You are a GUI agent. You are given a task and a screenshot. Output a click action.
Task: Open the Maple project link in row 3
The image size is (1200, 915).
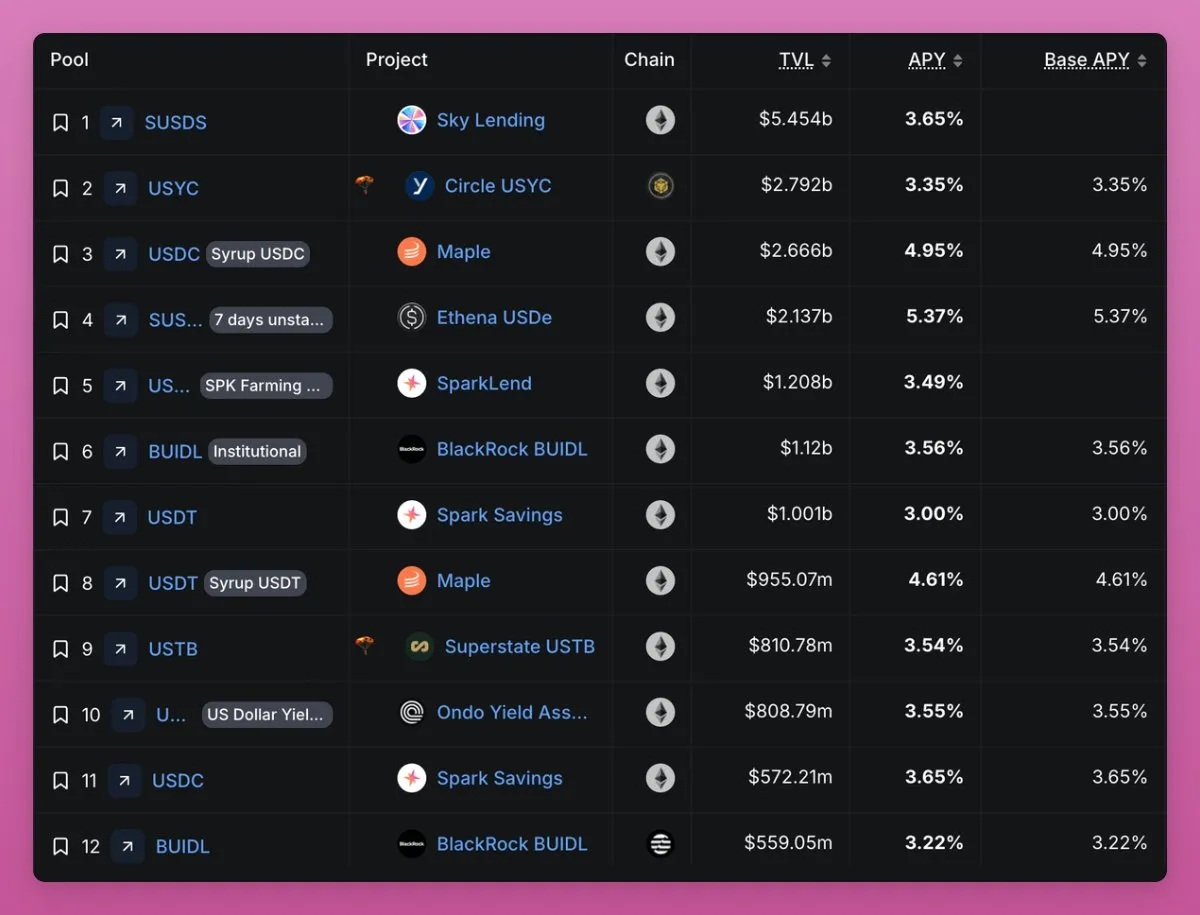tap(463, 252)
